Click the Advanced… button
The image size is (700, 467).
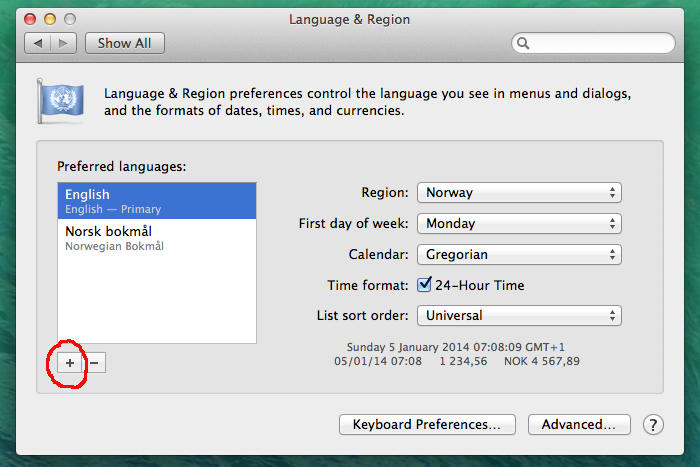[579, 425]
